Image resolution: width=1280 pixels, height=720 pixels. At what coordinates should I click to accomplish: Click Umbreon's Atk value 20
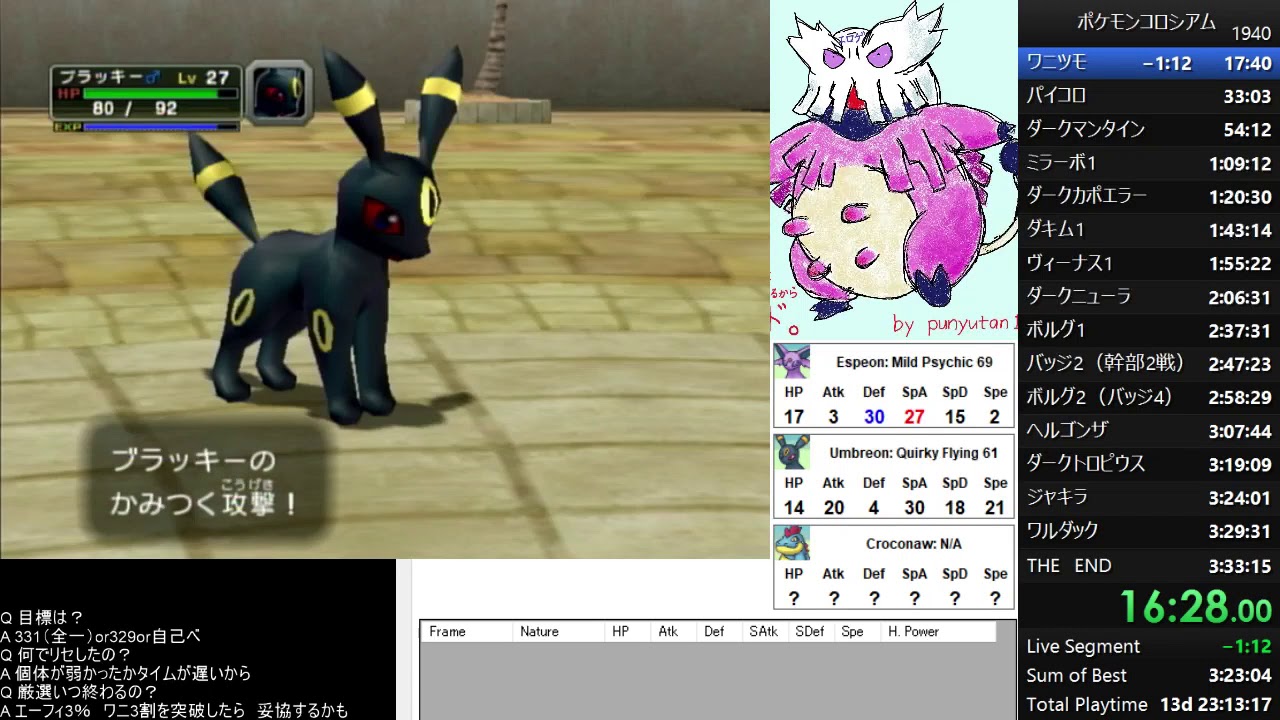(x=834, y=508)
